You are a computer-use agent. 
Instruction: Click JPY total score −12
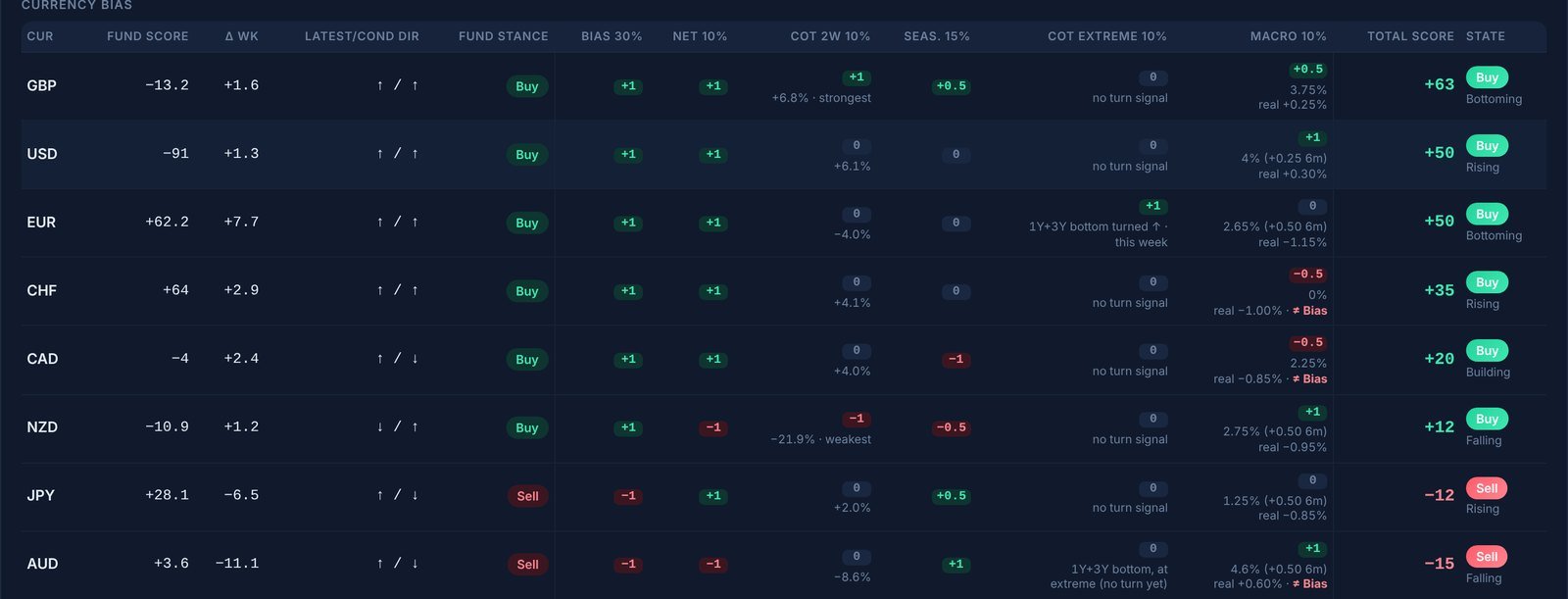1439,495
